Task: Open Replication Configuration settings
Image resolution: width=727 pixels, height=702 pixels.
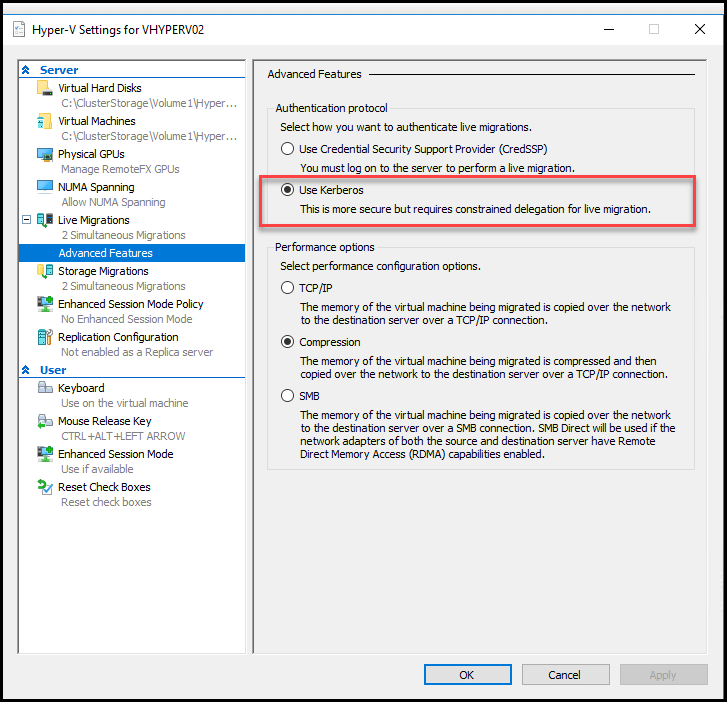Action: click(118, 337)
